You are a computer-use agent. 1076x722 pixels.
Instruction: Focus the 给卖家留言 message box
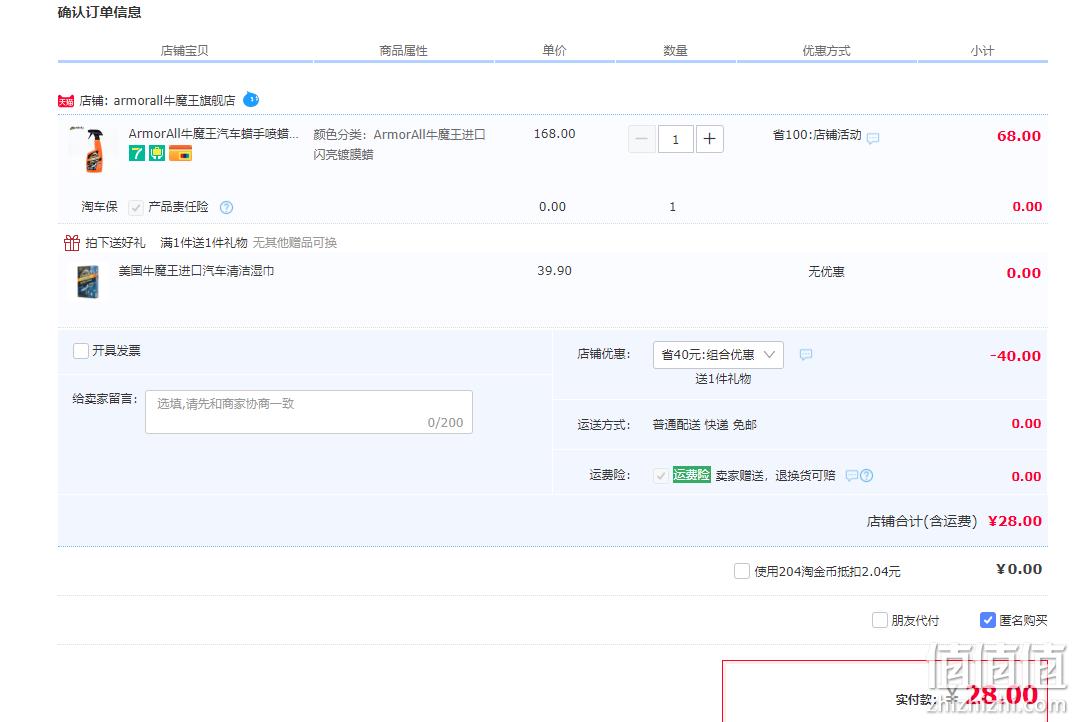[309, 412]
